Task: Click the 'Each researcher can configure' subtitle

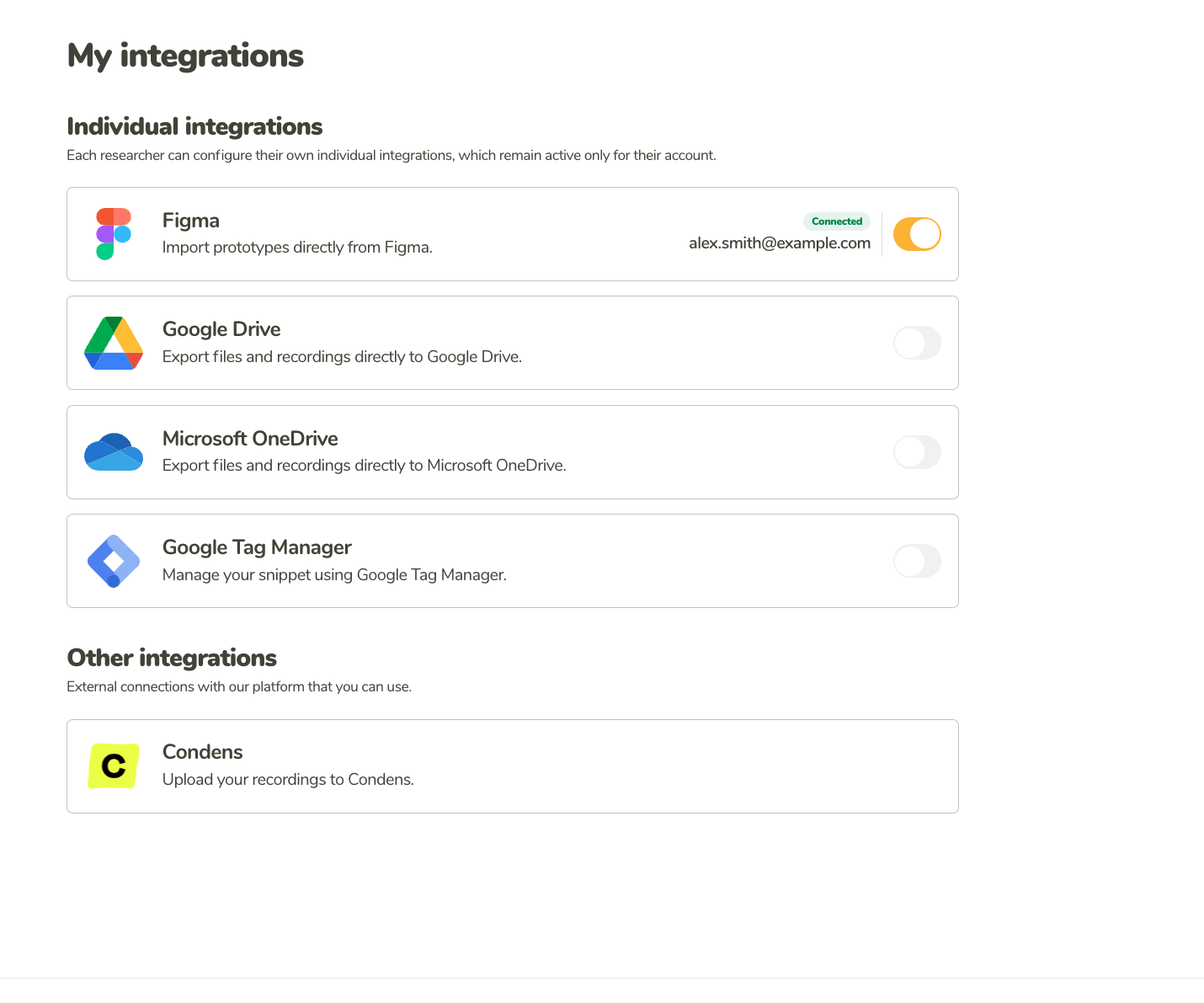Action: tap(392, 156)
